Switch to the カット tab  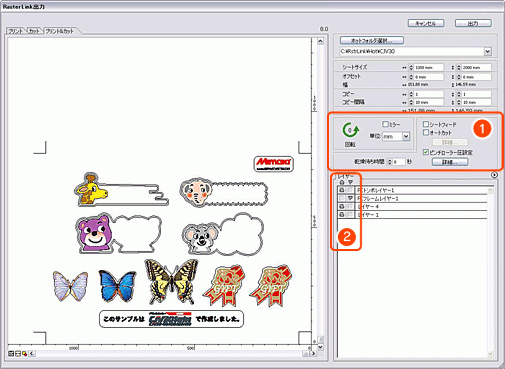coord(34,31)
